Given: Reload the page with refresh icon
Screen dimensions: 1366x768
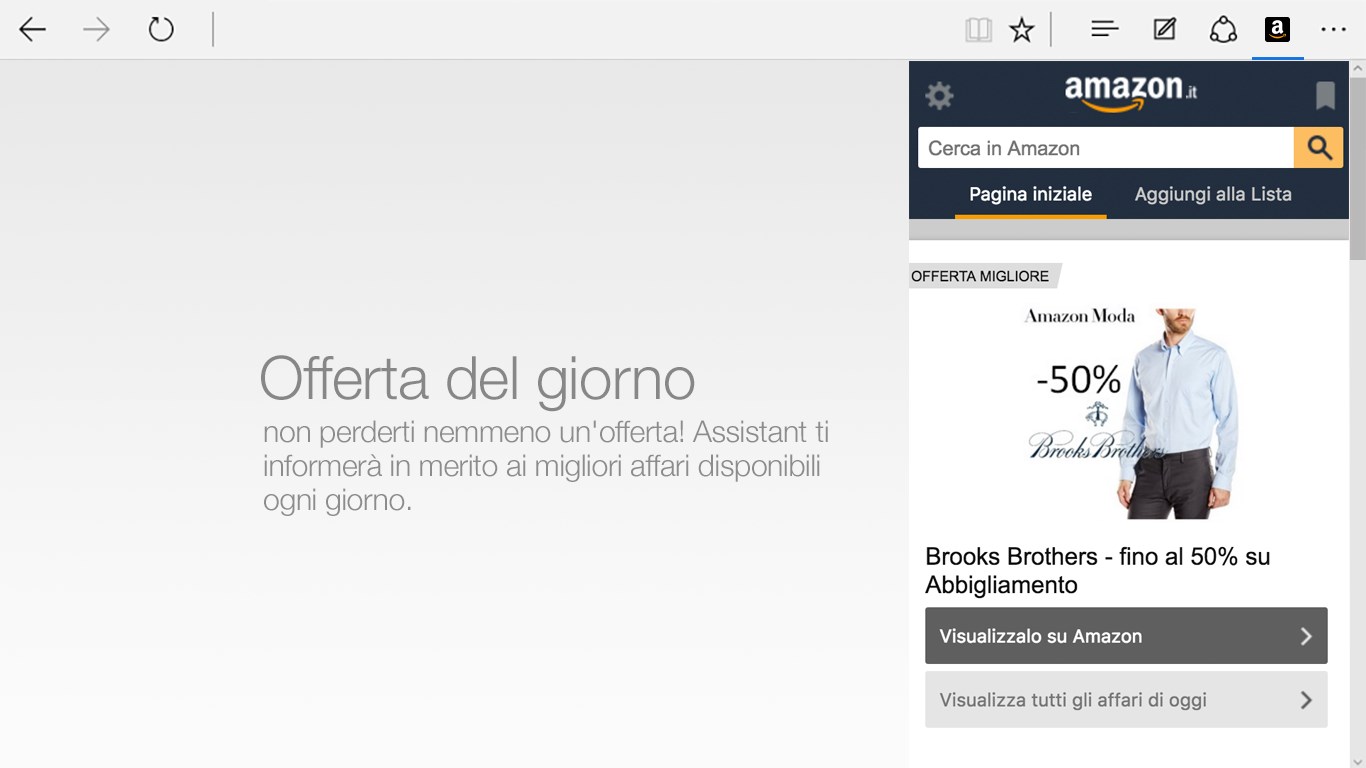Looking at the screenshot, I should point(161,30).
